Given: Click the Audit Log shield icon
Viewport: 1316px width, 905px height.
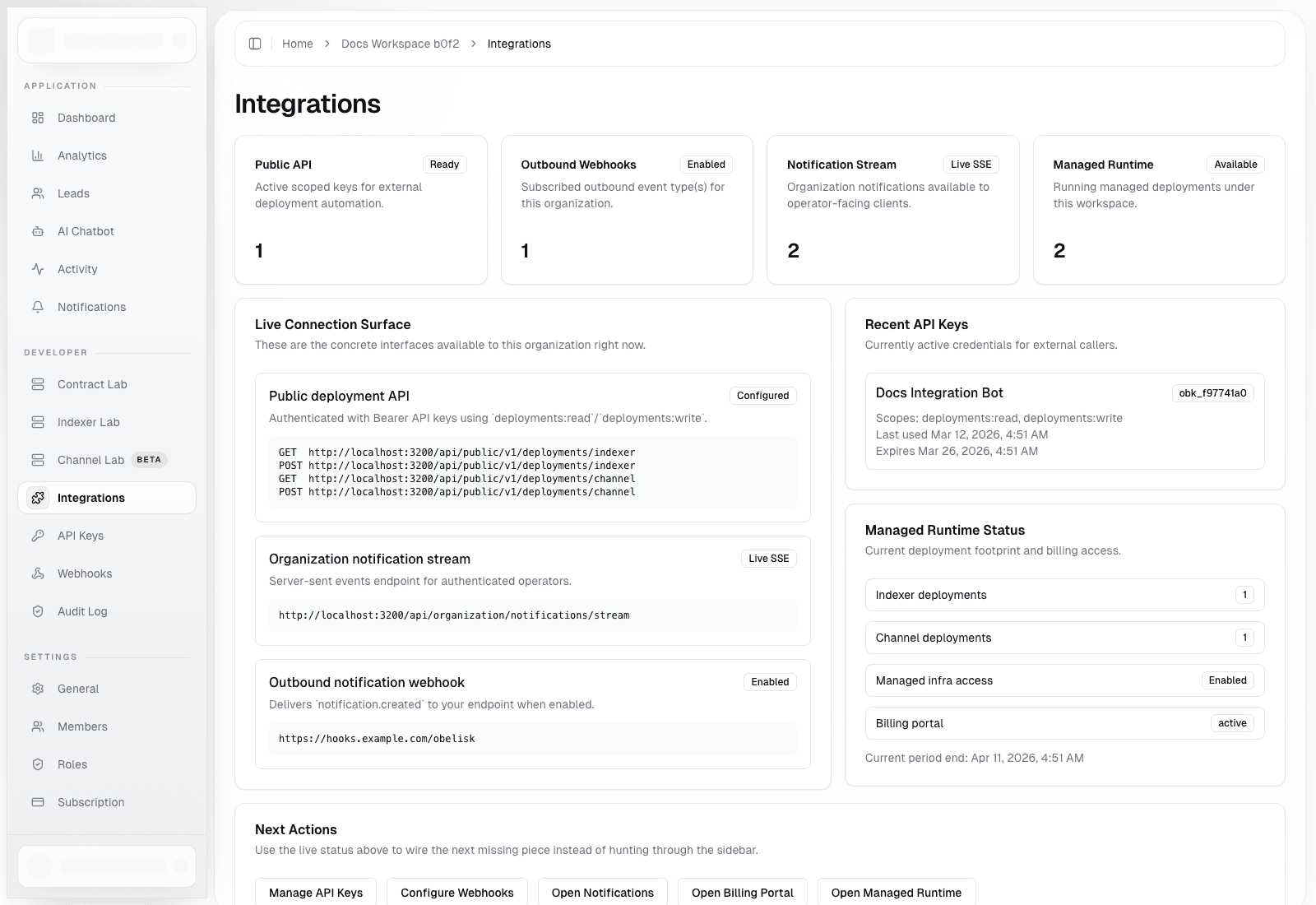Looking at the screenshot, I should 38,611.
